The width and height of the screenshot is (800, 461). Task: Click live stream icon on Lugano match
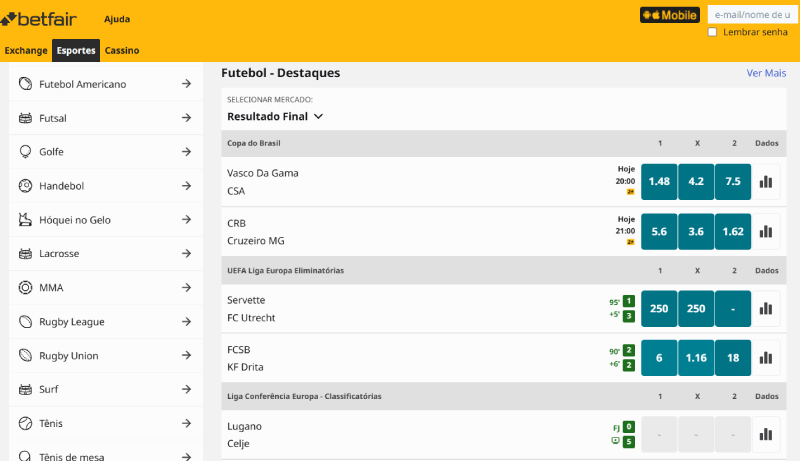[x=615, y=441]
